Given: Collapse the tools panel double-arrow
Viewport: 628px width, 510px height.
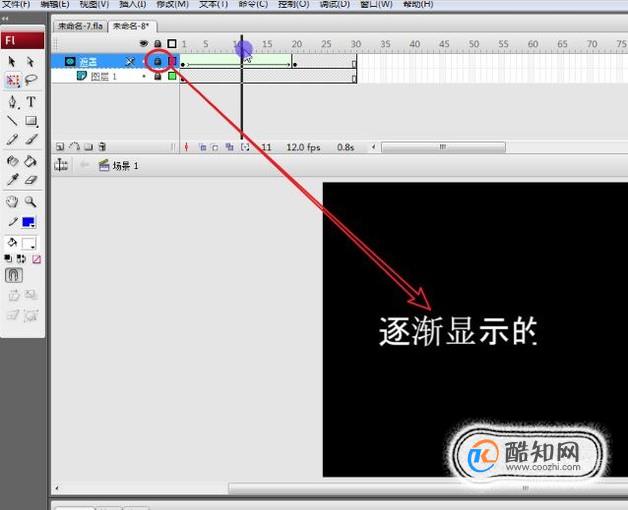Looking at the screenshot, I should pyautogui.click(x=5, y=18).
